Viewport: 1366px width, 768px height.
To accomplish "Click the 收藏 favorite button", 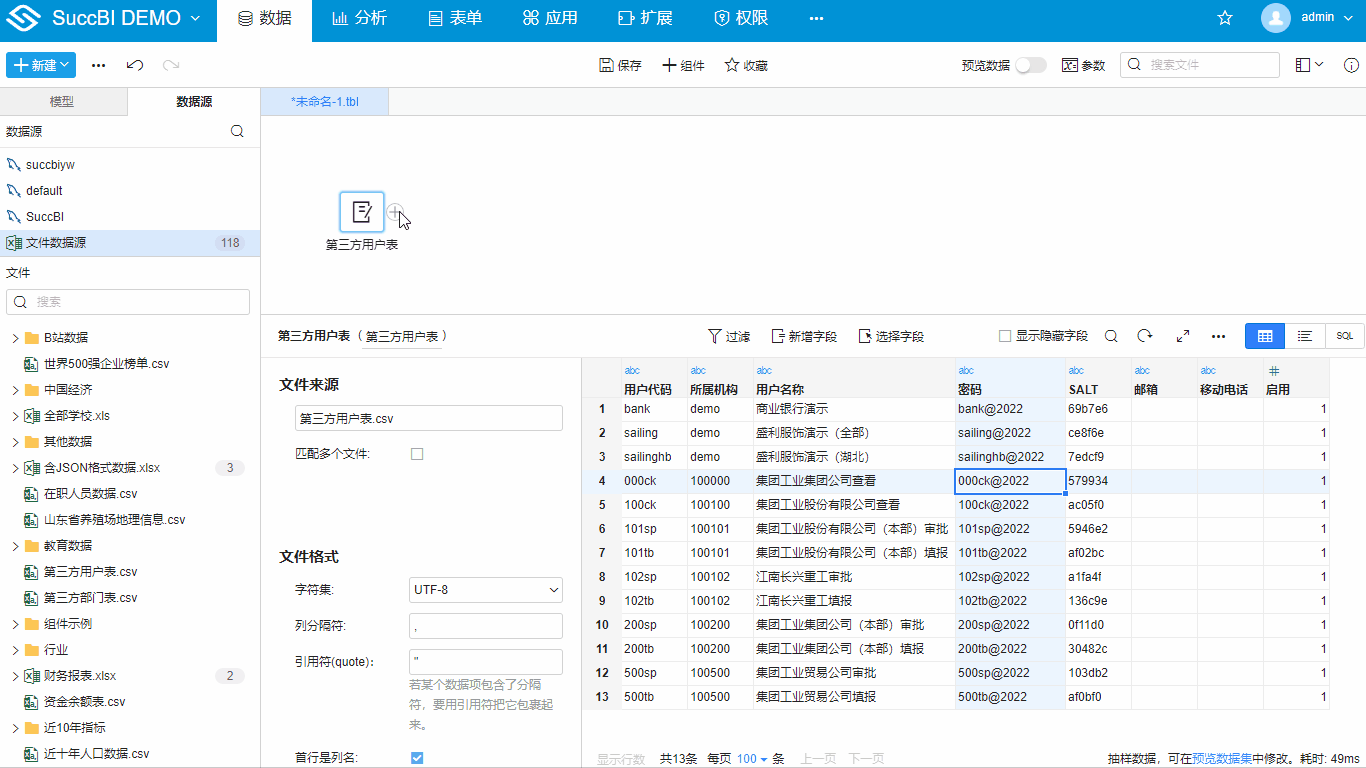I will [x=745, y=64].
